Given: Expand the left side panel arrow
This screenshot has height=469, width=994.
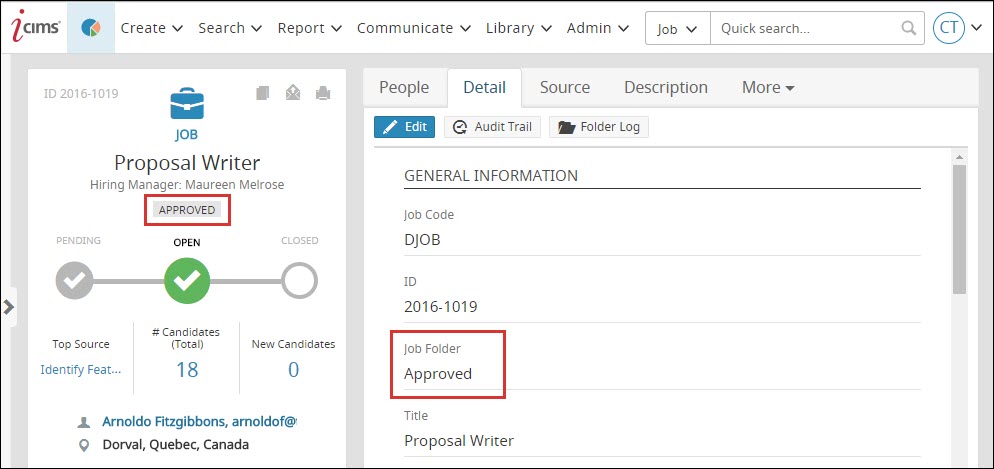Looking at the screenshot, I should [x=8, y=307].
